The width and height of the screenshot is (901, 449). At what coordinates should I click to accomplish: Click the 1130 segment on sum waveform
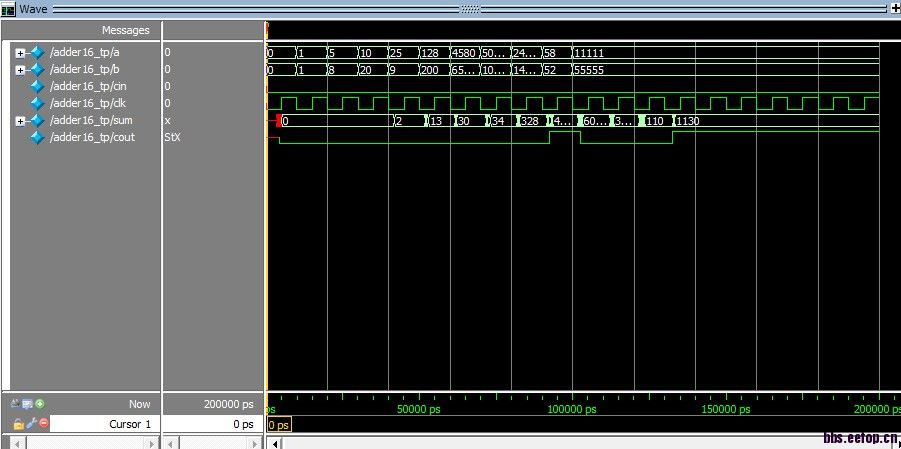click(776, 121)
